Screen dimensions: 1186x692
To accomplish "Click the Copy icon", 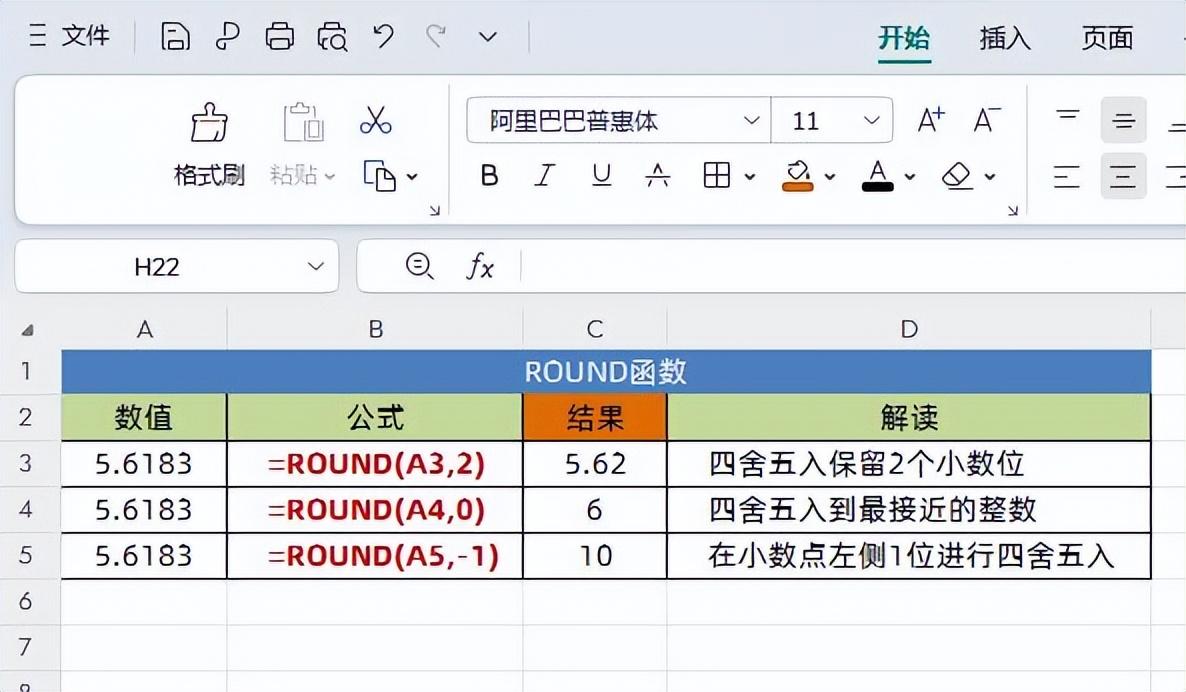I will click(379, 176).
